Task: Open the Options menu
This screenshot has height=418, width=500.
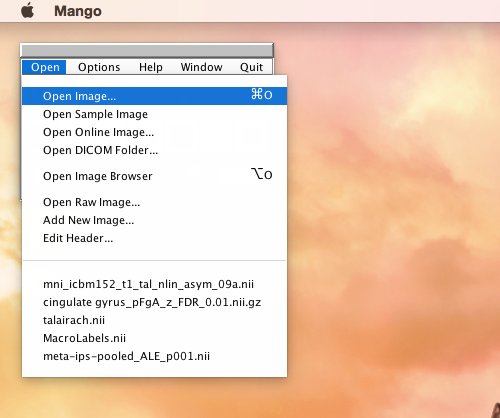Action: point(99,67)
